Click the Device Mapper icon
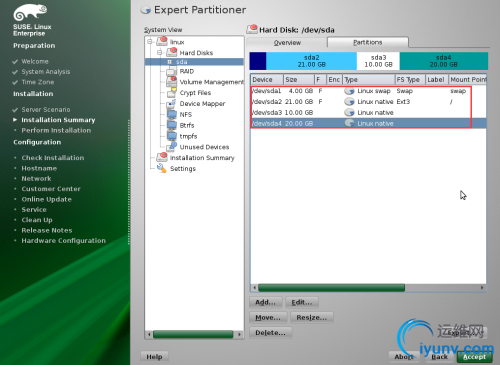 click(x=172, y=104)
